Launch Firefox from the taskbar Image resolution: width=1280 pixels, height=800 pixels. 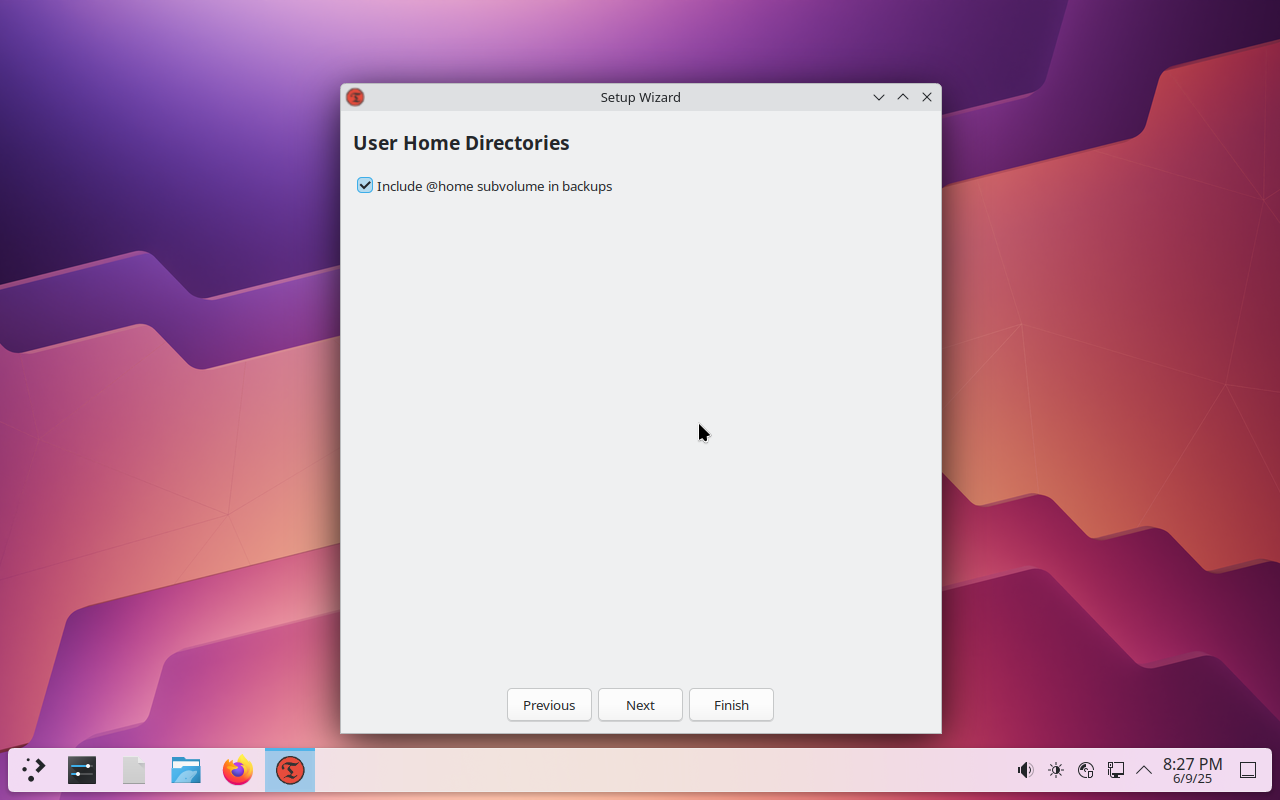pos(238,770)
